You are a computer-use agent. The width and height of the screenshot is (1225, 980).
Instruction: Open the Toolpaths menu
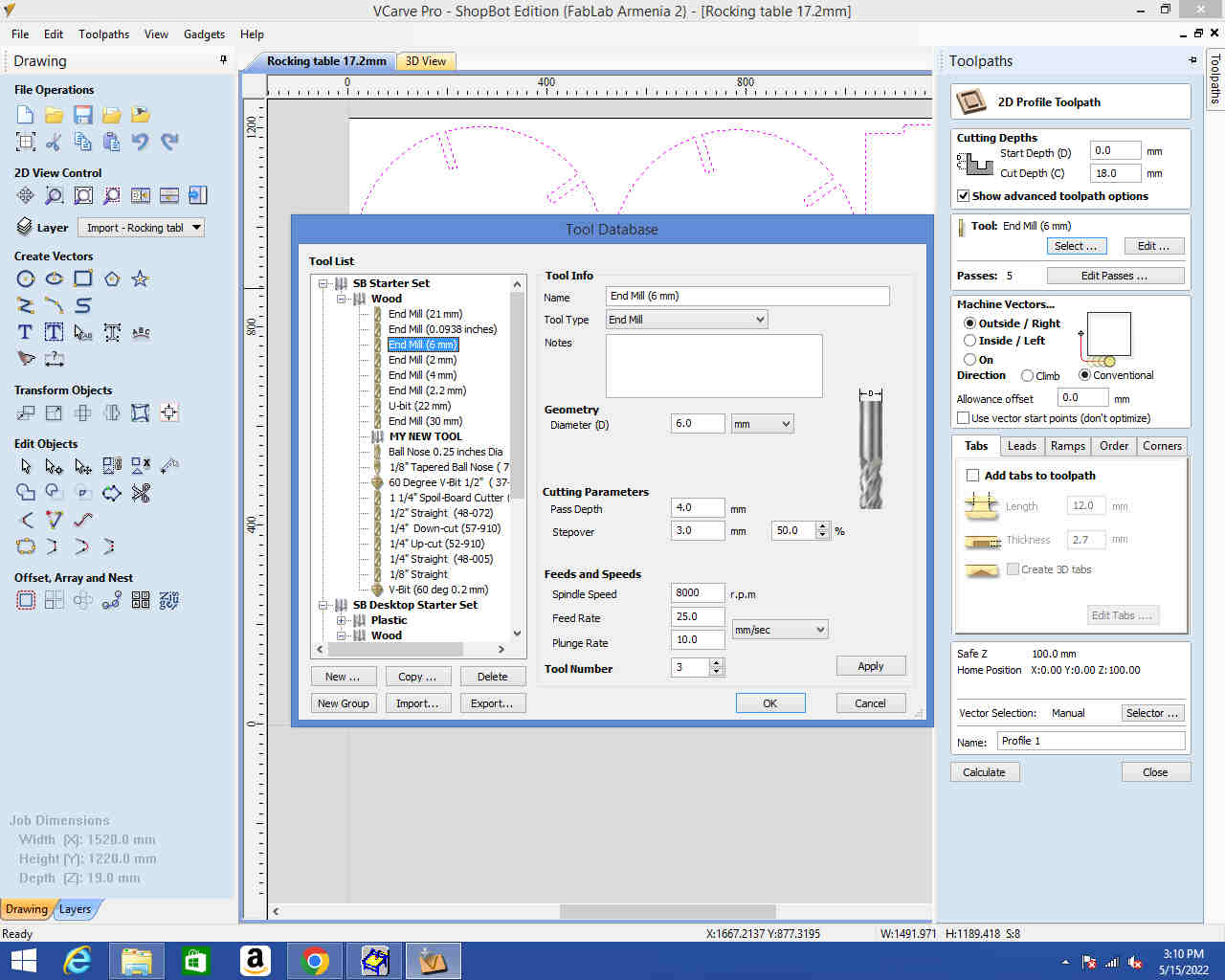[x=103, y=34]
